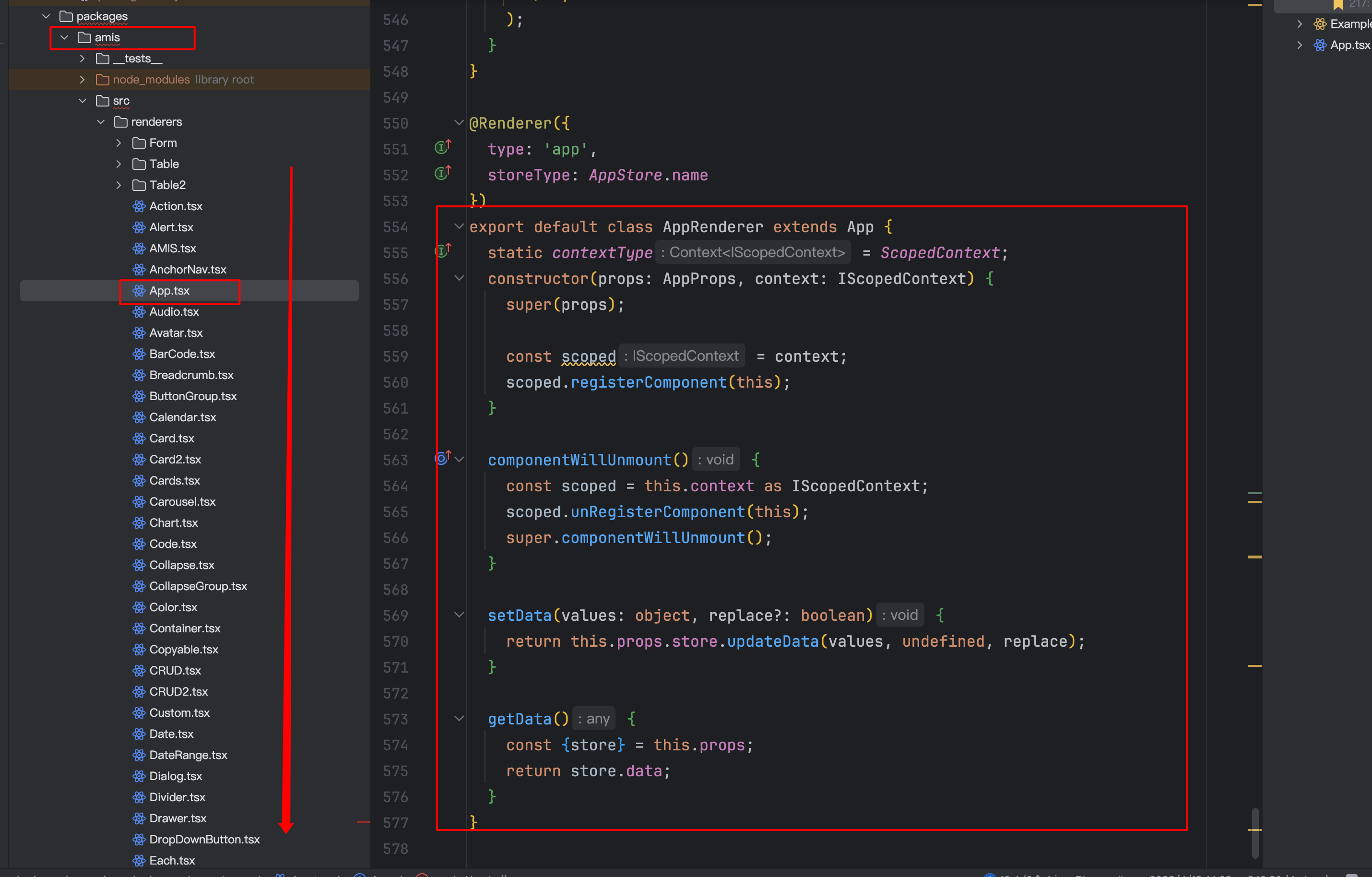Click the React icon beside CRUD.tsx
The image size is (1372, 877).
point(139,671)
